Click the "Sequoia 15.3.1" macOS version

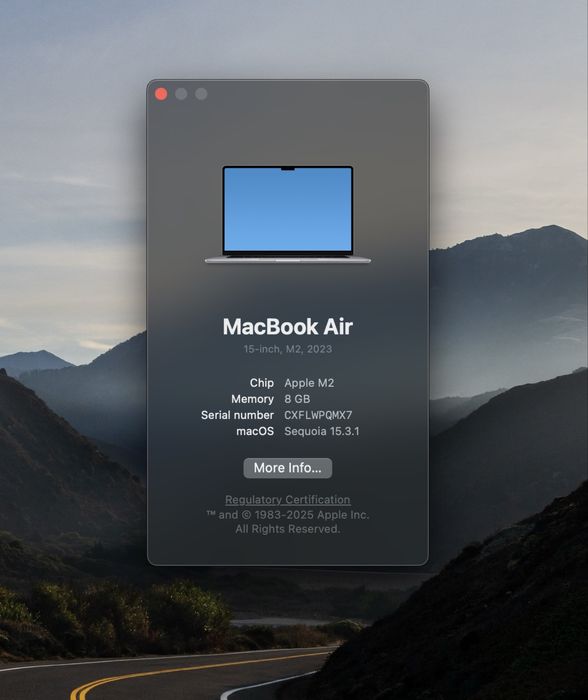click(x=321, y=431)
